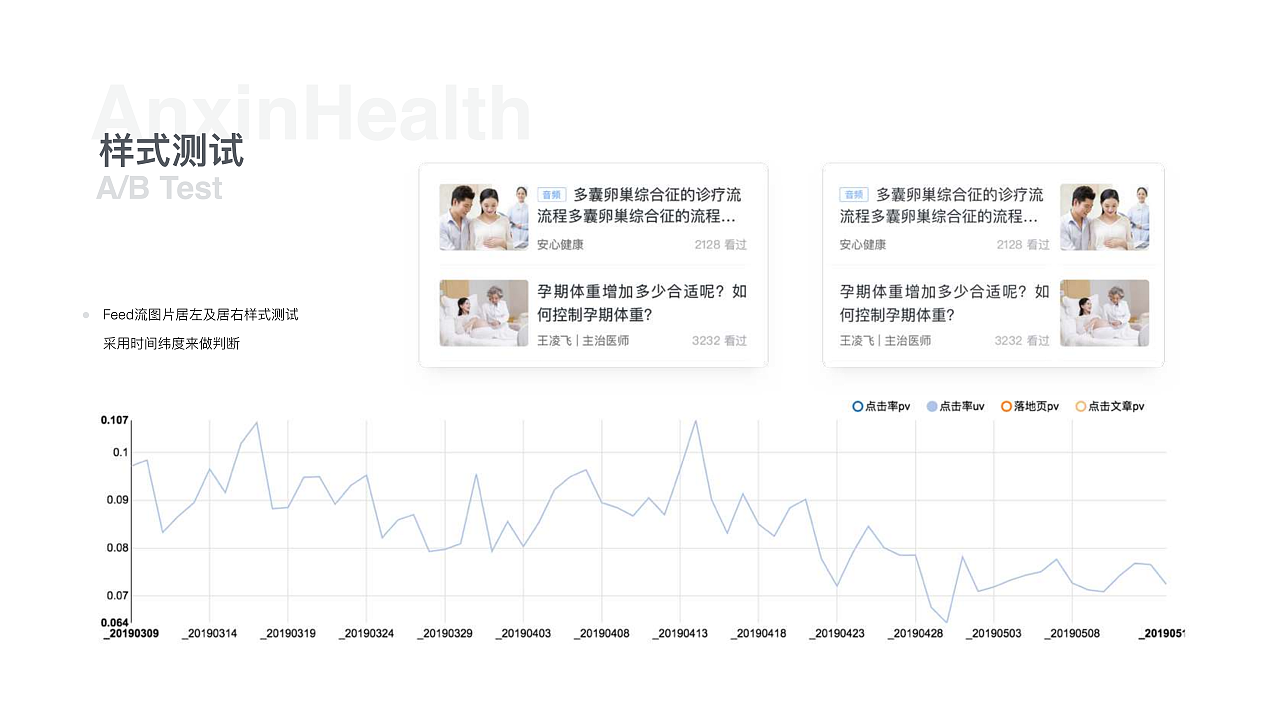Image resolution: width=1280 pixels, height=720 pixels.
Task: Click 王凌飞 | 主治医师 in the left card
Action: [583, 340]
